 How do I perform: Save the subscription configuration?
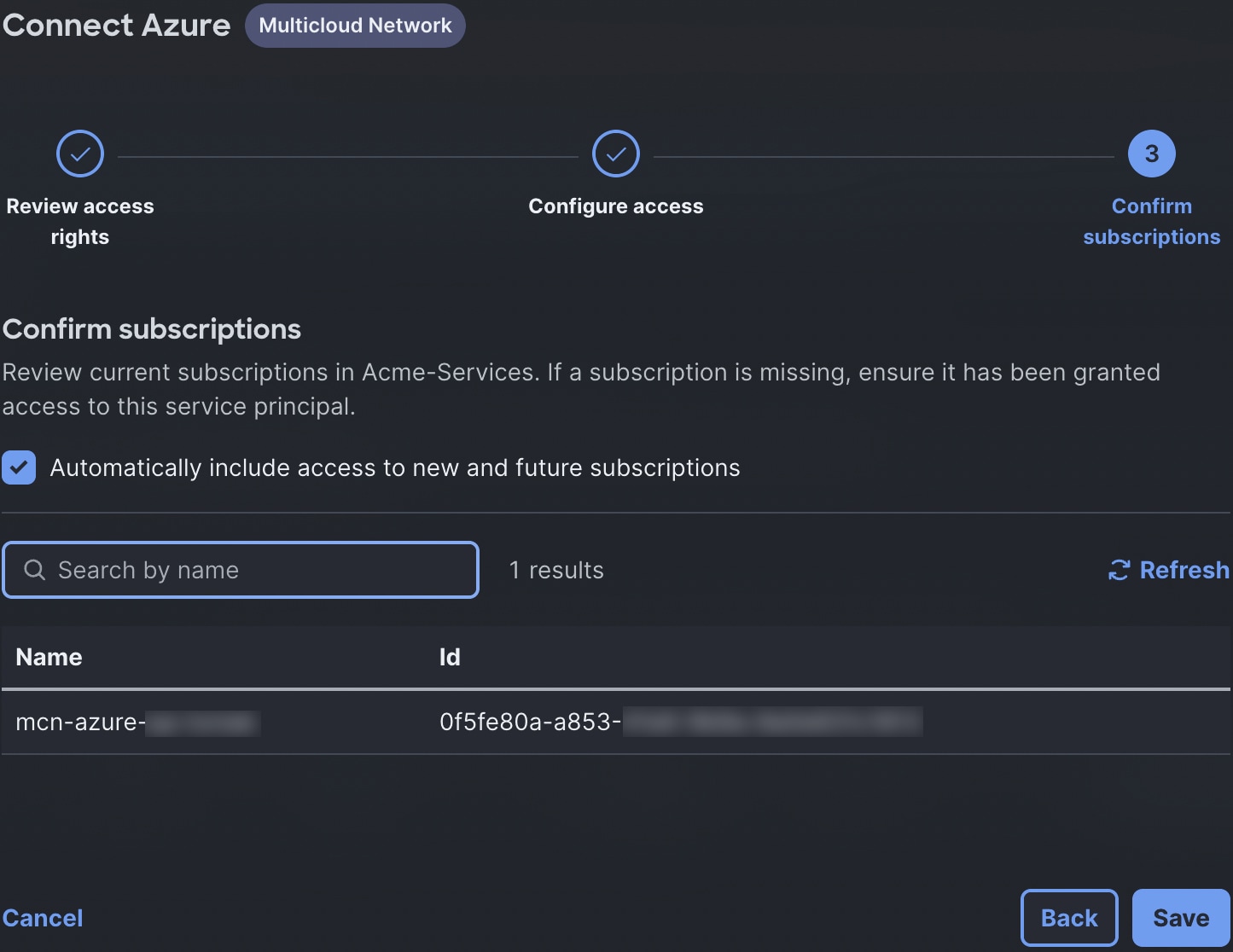tap(1181, 918)
